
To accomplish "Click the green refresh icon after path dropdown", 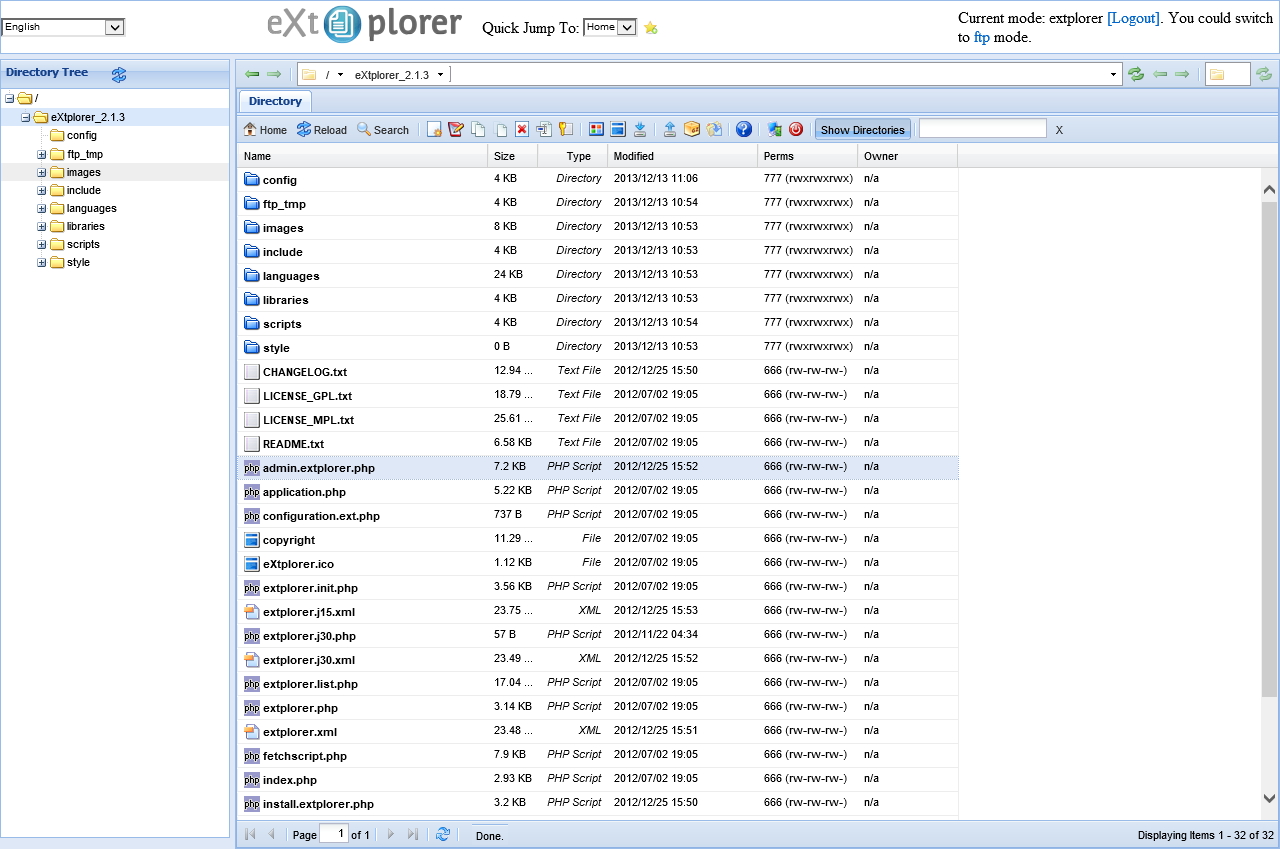I will pyautogui.click(x=1136, y=74).
